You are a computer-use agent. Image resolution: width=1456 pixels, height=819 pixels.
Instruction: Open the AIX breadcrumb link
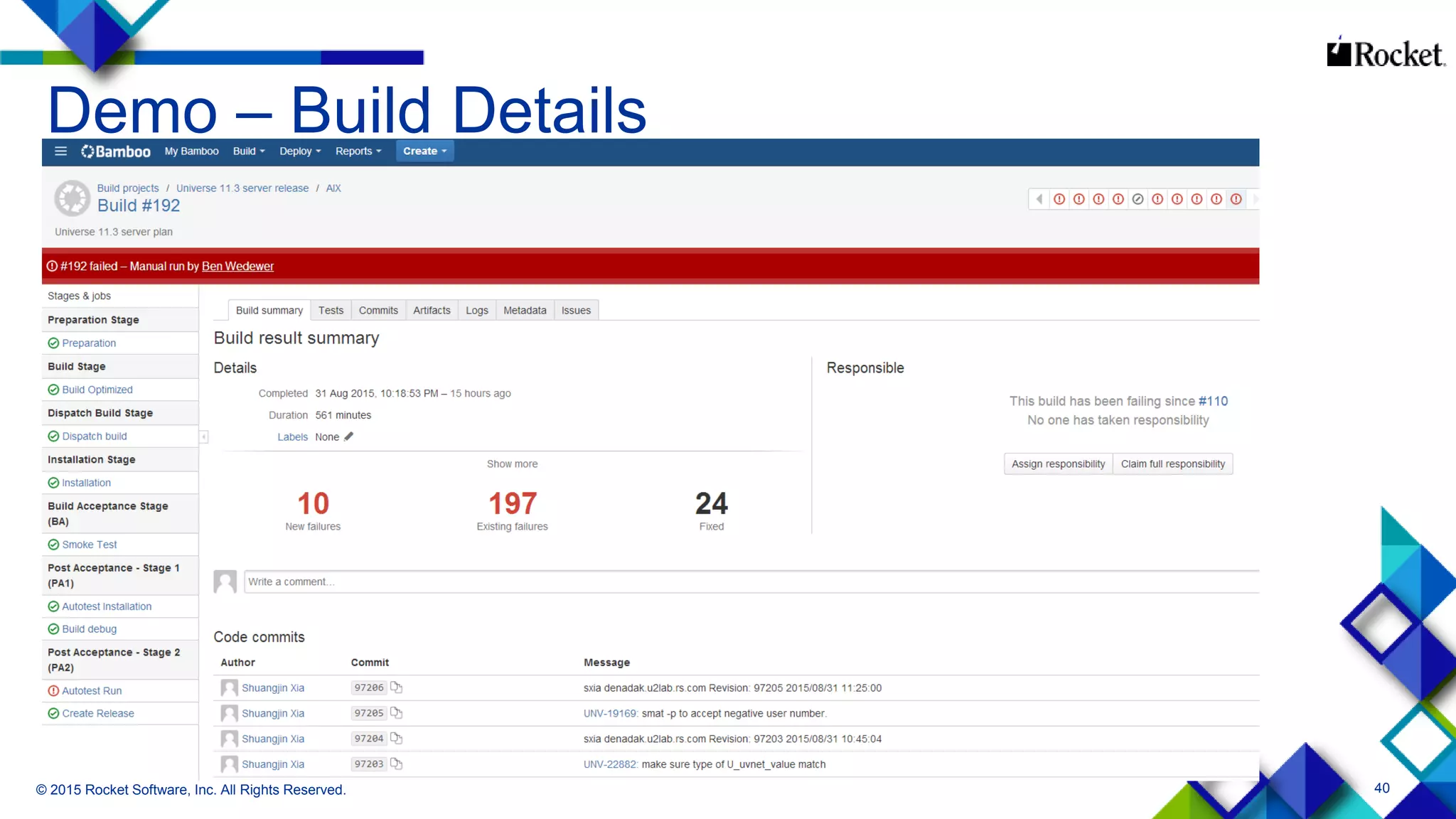tap(333, 188)
